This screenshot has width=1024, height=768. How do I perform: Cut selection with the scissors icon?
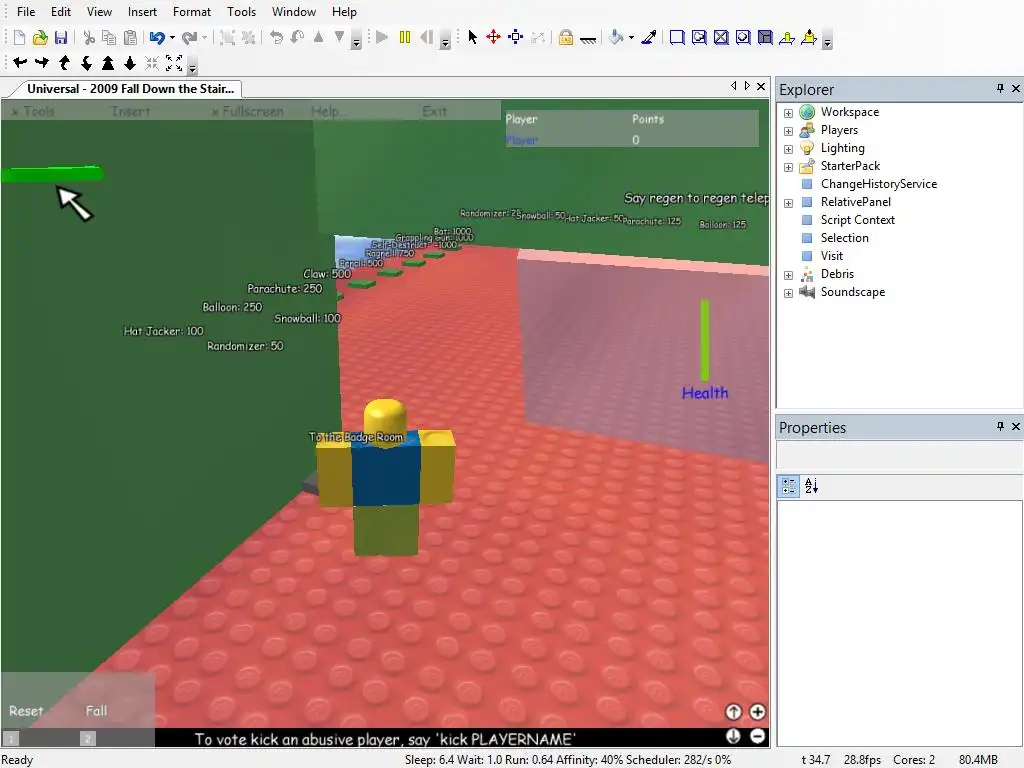[x=89, y=38]
